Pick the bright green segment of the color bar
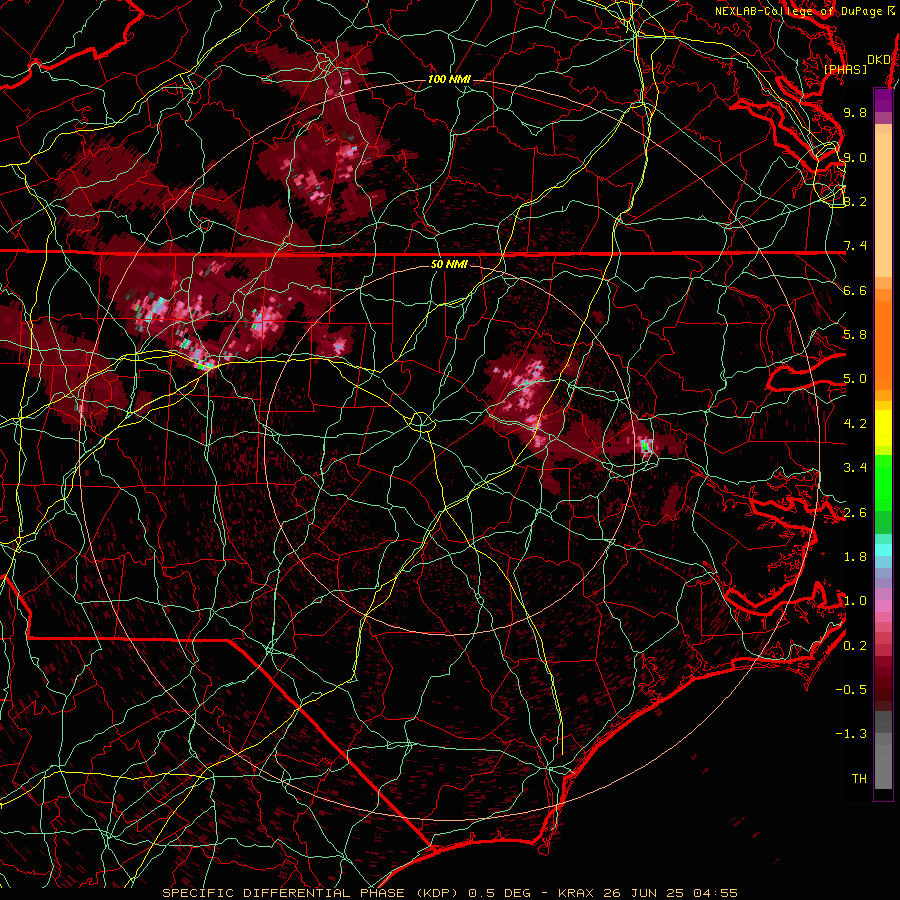This screenshot has height=900, width=900. point(883,482)
